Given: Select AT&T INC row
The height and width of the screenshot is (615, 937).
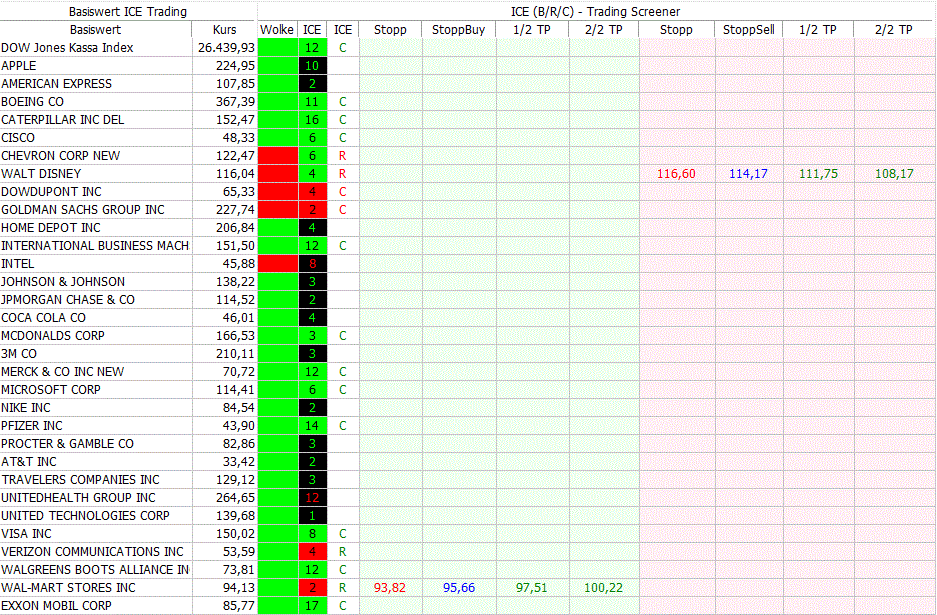Looking at the screenshot, I should [x=29, y=461].
